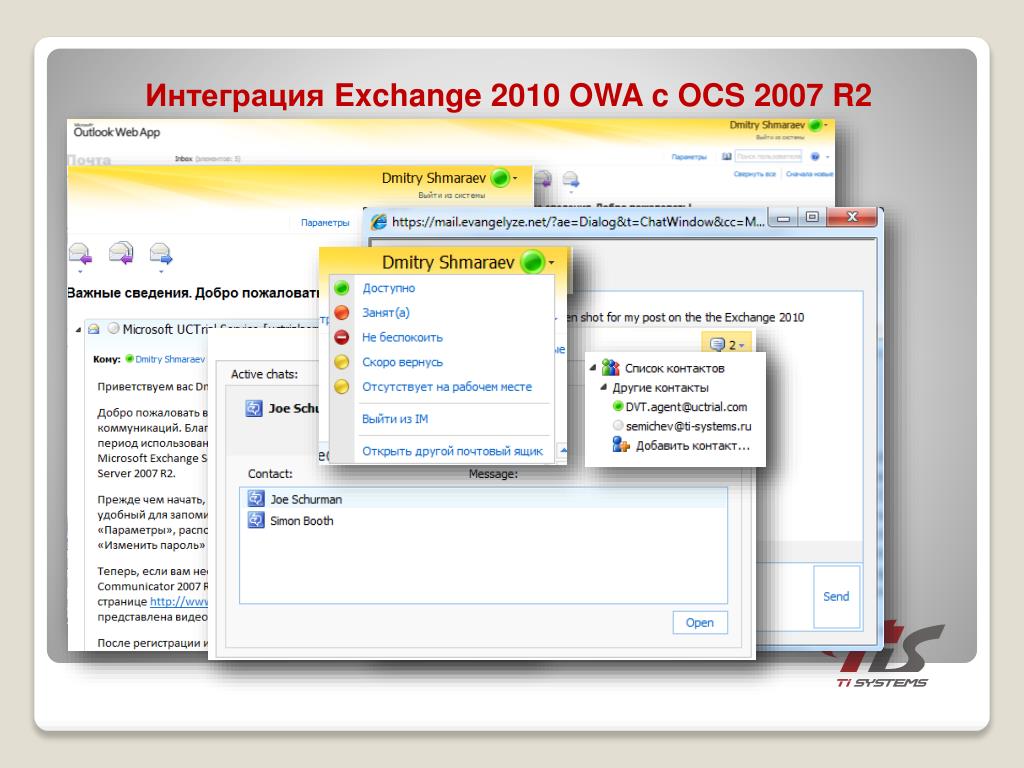1024x768 pixels.
Task: Open dropdown arrow under Forward icon
Action: pos(161,270)
